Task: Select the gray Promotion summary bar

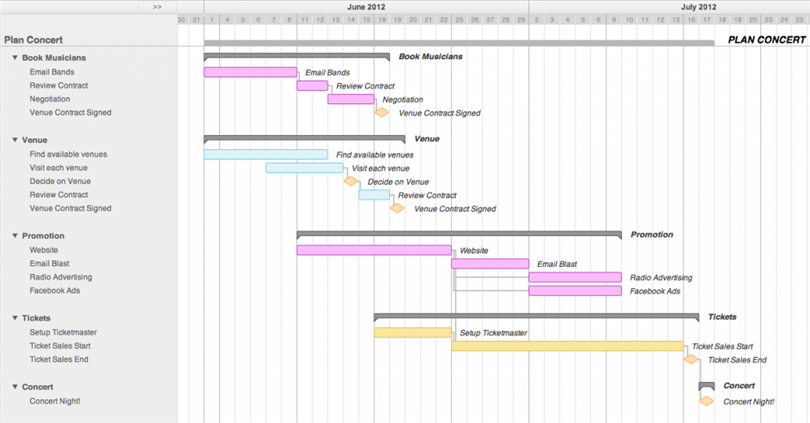Action: pyautogui.click(x=459, y=235)
